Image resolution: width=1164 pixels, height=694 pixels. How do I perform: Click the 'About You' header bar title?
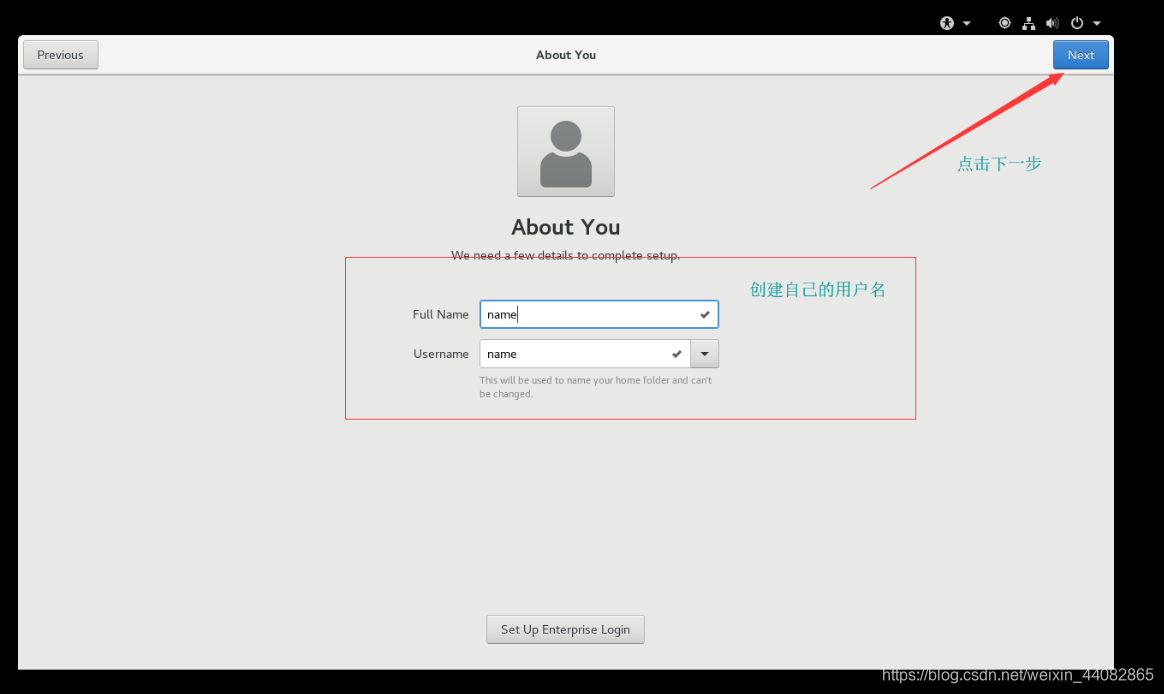[566, 55]
